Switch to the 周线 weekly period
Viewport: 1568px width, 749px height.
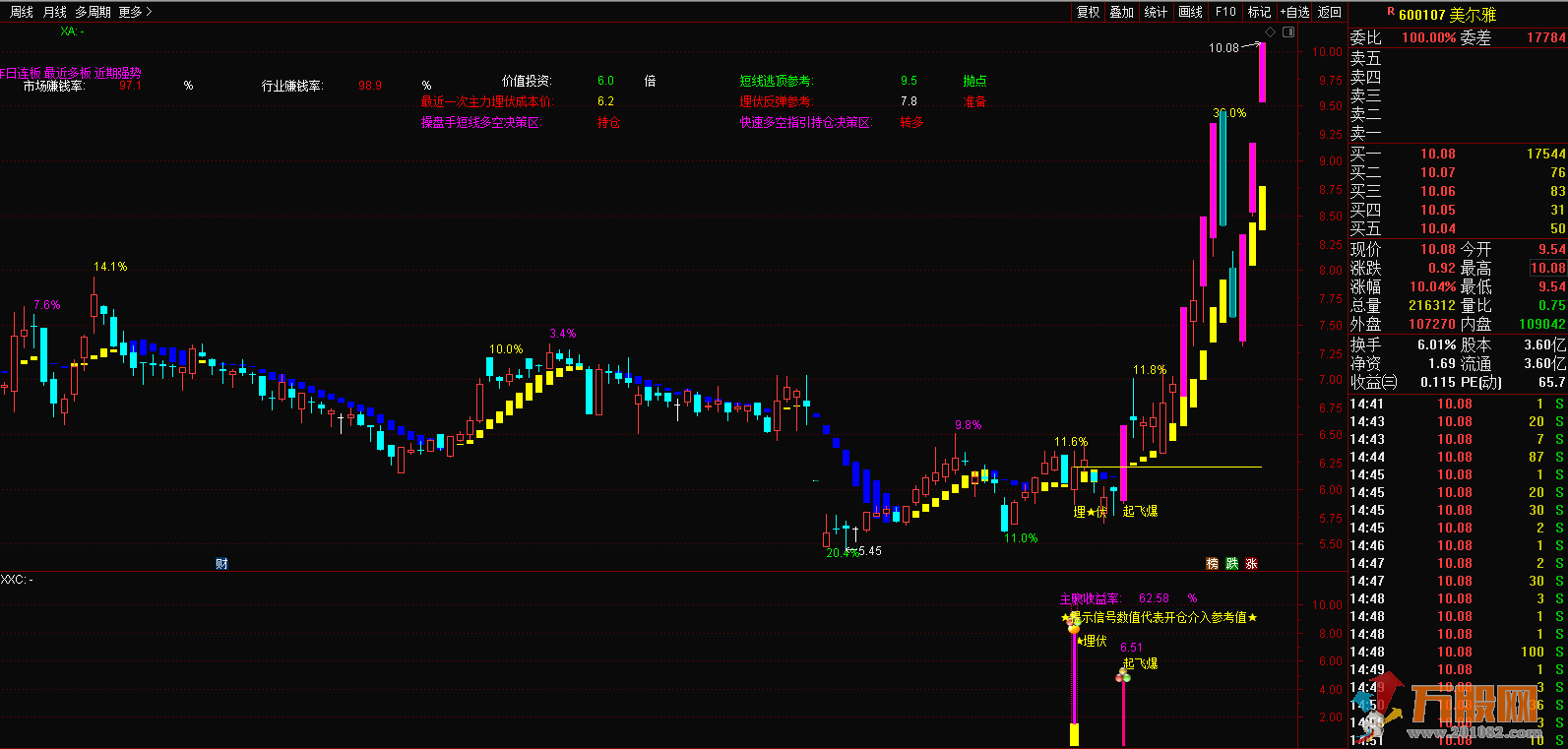pos(22,12)
